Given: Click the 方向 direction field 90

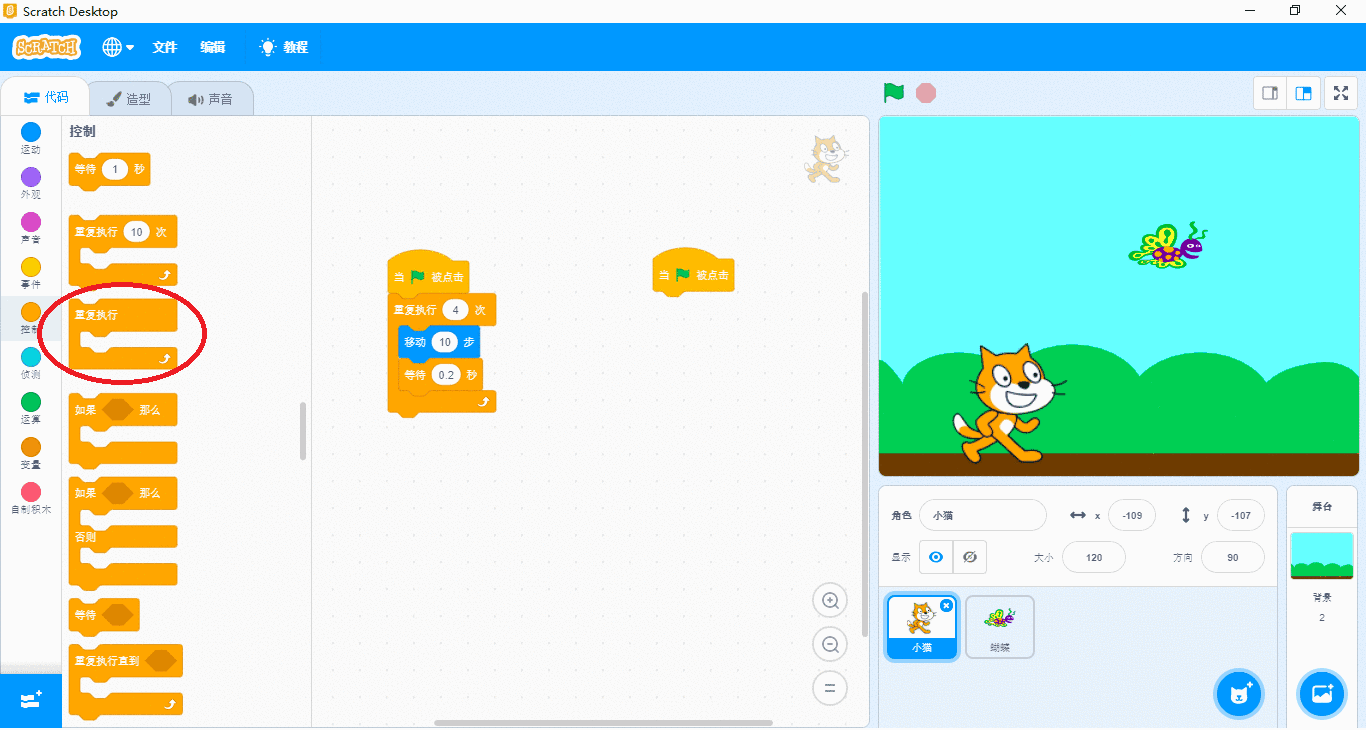Looking at the screenshot, I should click(1232, 557).
